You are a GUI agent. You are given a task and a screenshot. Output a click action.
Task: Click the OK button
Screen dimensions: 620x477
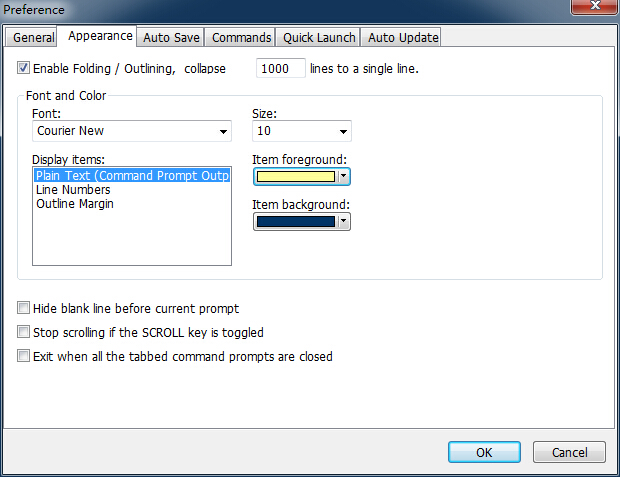pyautogui.click(x=484, y=452)
